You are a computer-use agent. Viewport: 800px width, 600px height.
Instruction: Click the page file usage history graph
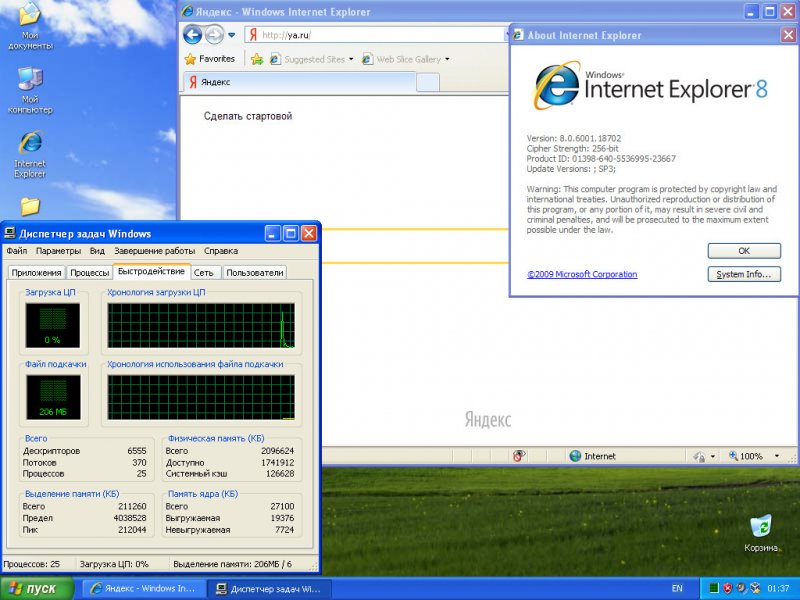click(201, 397)
